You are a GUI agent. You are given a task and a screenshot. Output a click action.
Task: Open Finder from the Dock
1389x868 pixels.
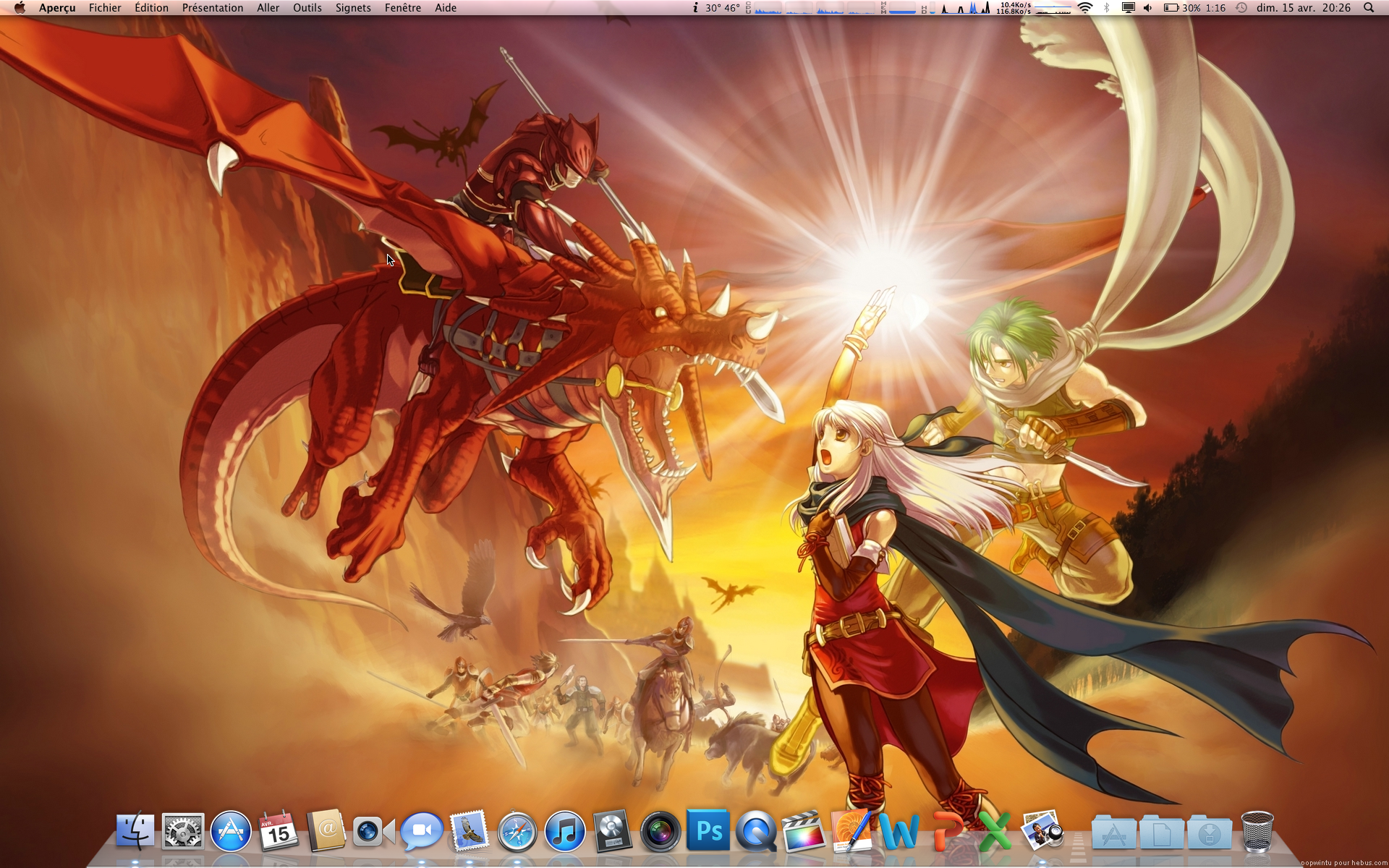point(135,831)
